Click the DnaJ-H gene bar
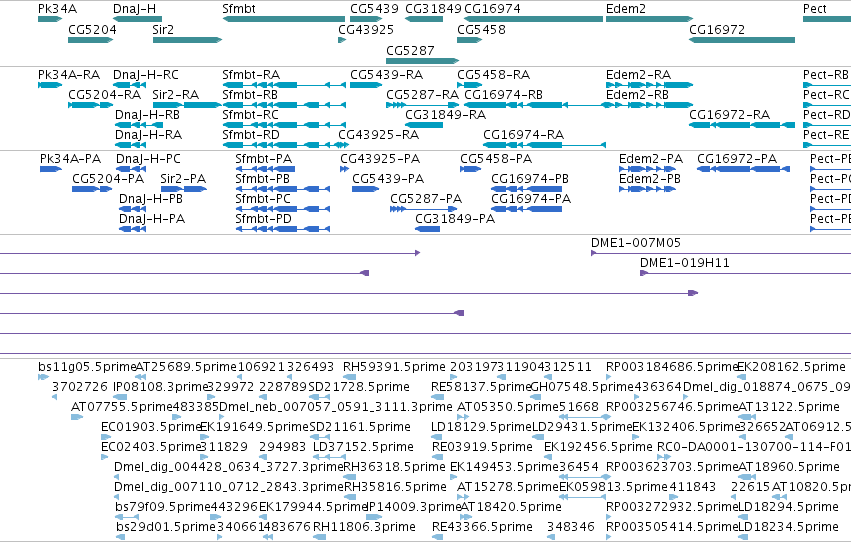 (x=137, y=19)
